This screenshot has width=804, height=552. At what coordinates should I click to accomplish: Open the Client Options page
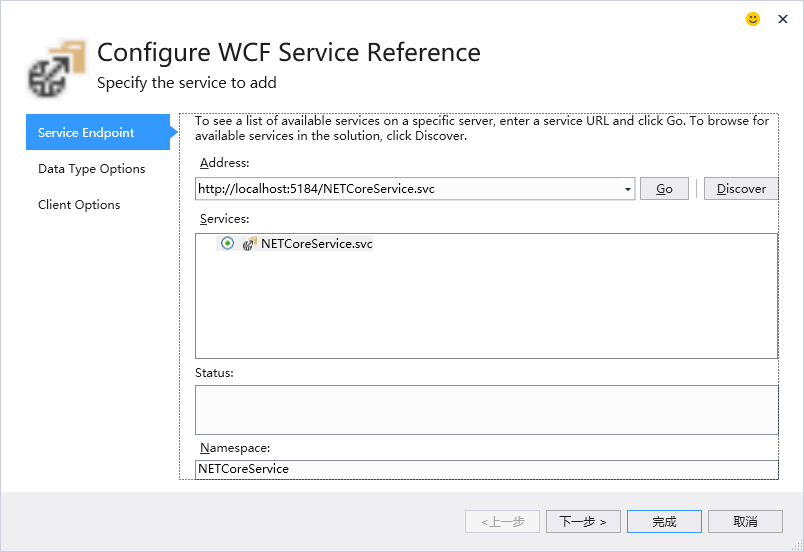[x=79, y=205]
